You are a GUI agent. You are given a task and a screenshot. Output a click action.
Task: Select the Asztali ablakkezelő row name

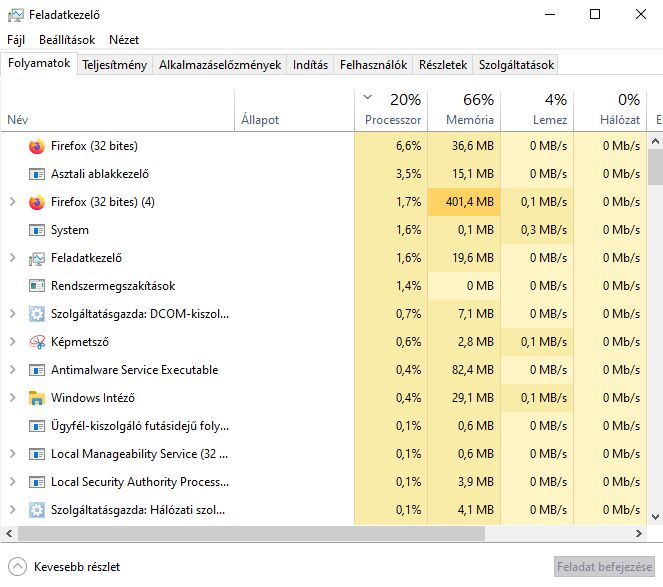click(100, 174)
